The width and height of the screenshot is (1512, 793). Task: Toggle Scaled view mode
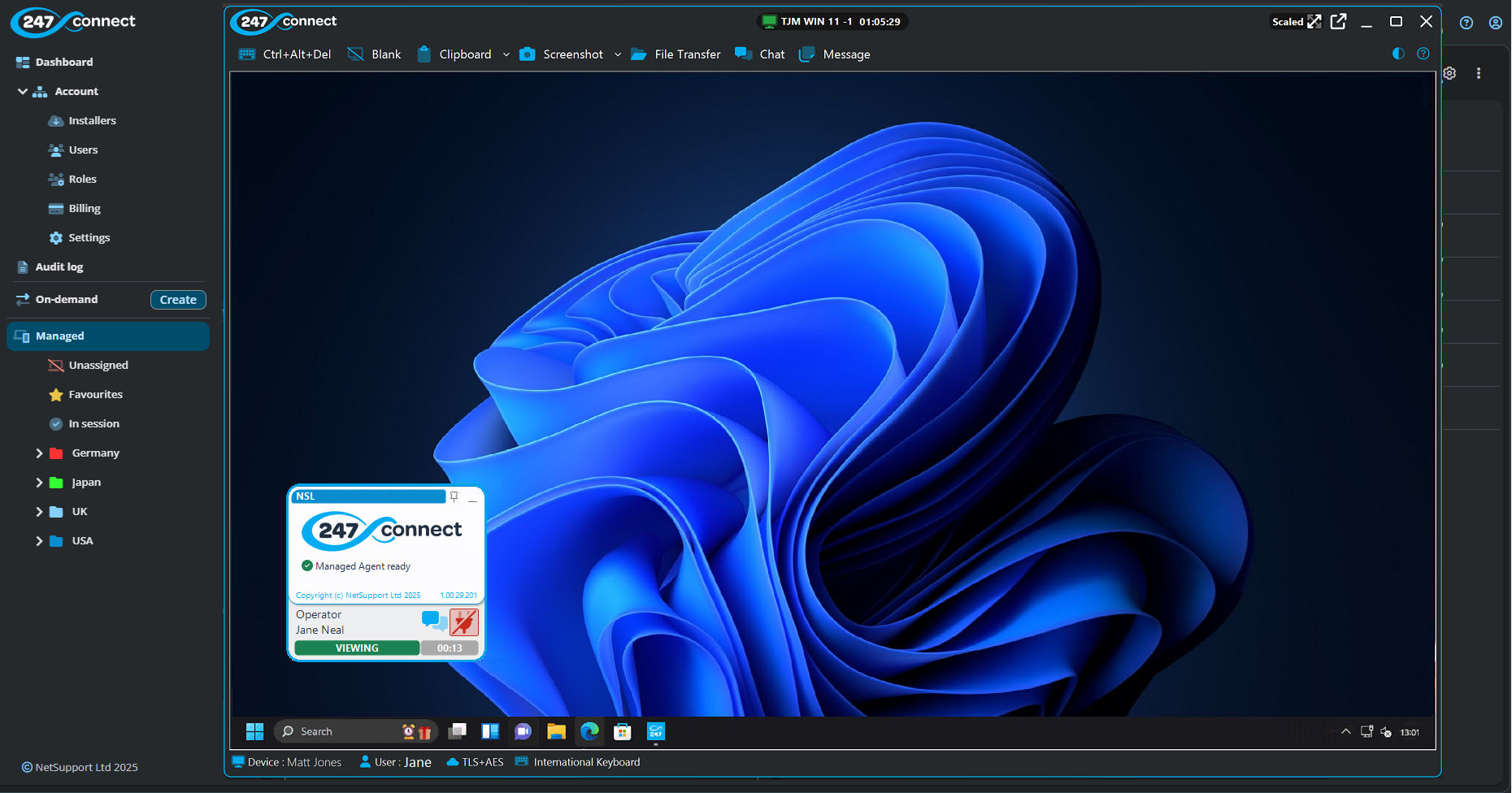(1297, 22)
